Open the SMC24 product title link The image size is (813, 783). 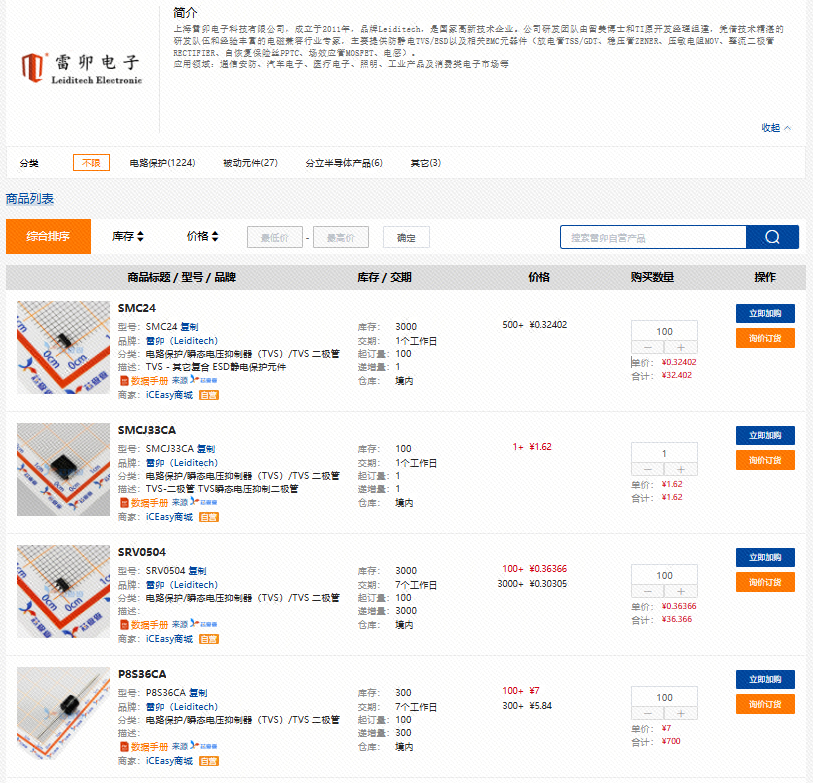click(137, 308)
